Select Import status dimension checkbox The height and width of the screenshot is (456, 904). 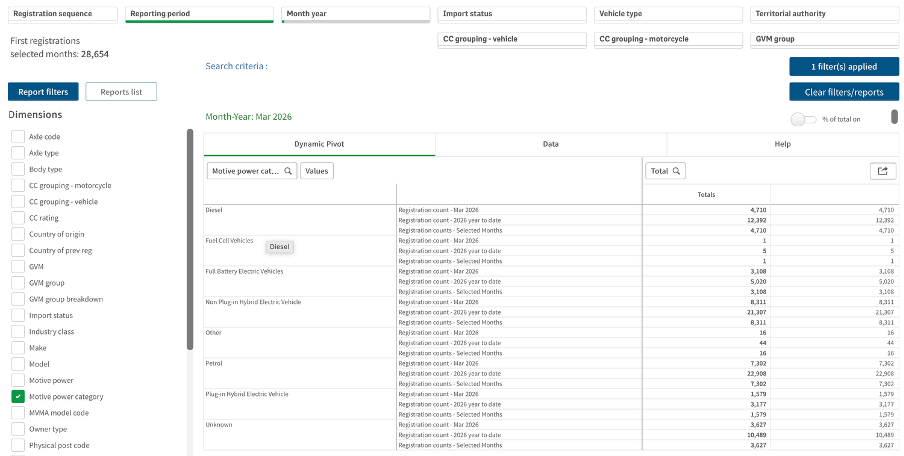(x=18, y=315)
